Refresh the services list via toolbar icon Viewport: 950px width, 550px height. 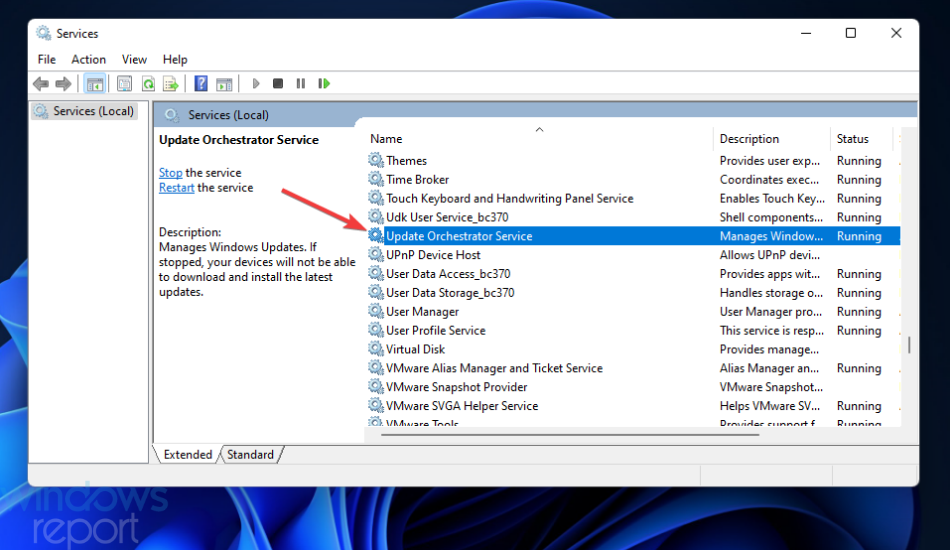point(148,84)
